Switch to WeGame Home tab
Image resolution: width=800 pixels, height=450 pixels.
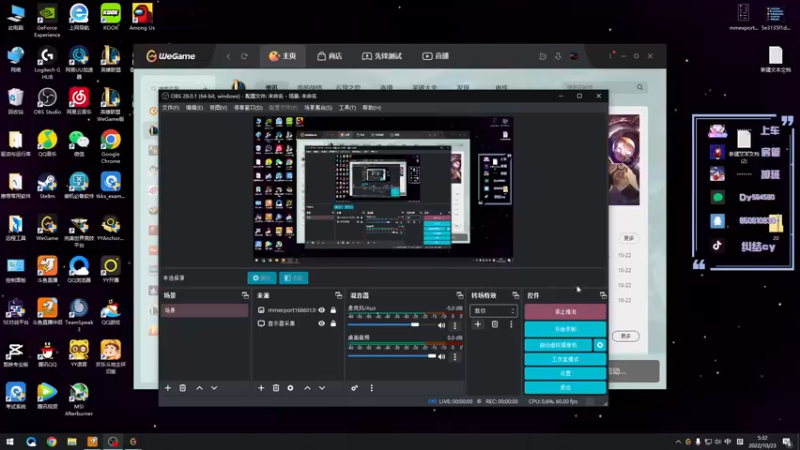[x=283, y=56]
